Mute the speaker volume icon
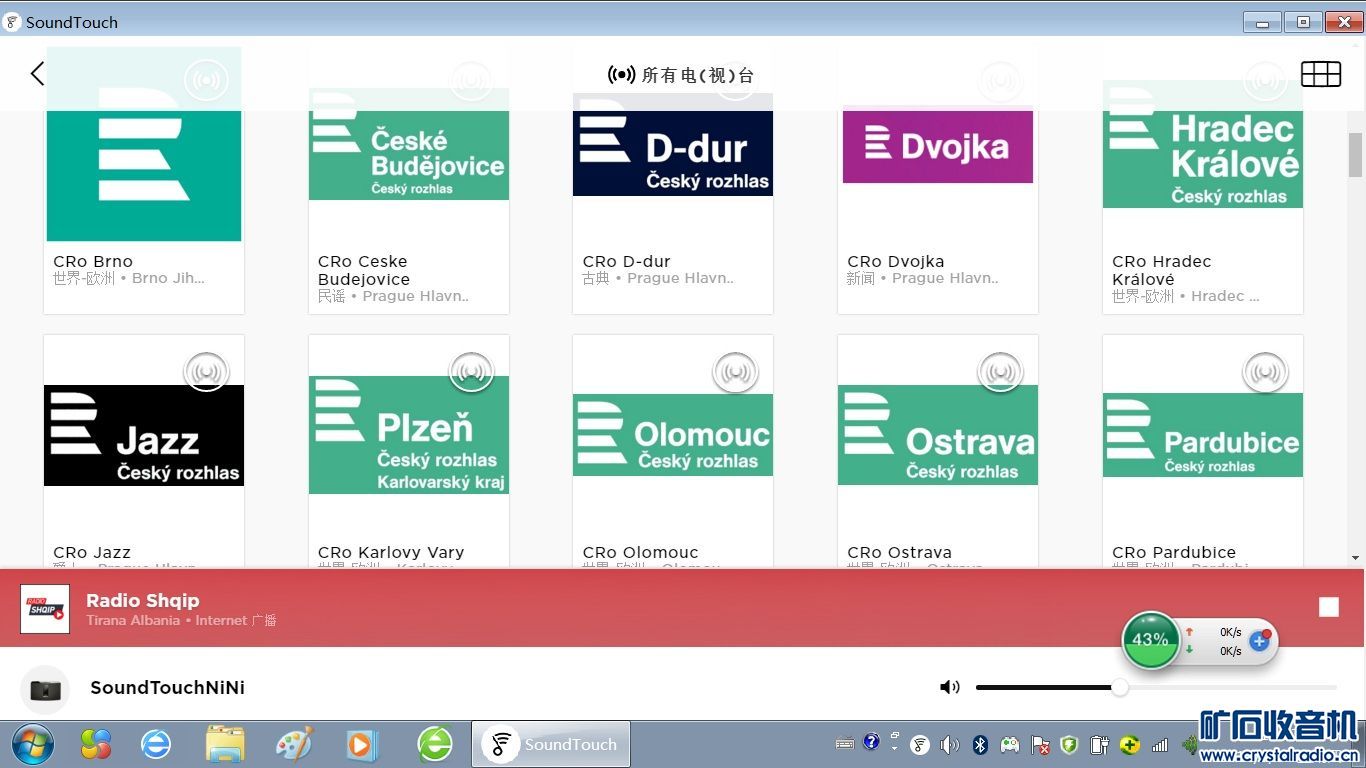 click(949, 687)
